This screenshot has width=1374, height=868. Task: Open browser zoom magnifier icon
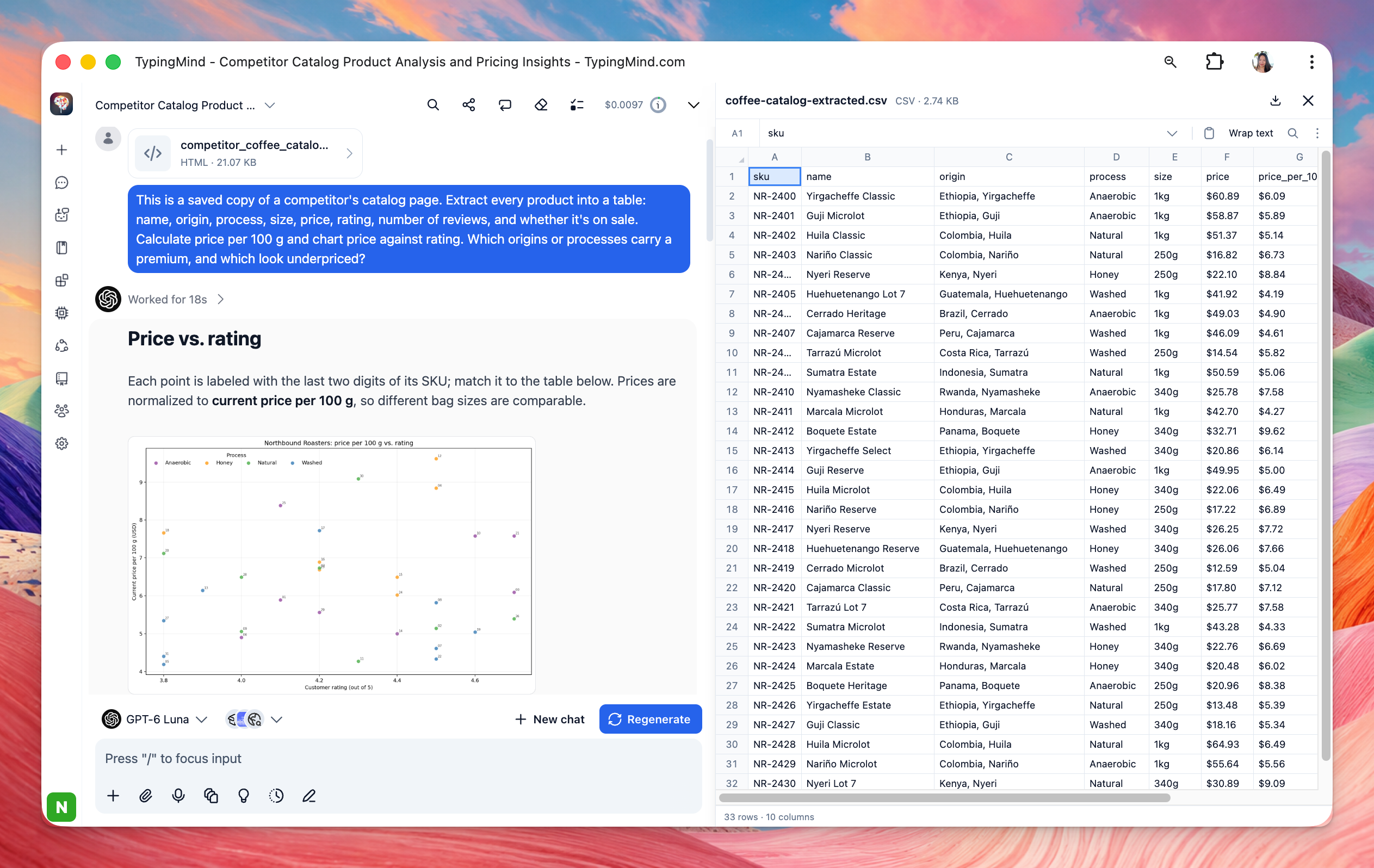(1169, 61)
